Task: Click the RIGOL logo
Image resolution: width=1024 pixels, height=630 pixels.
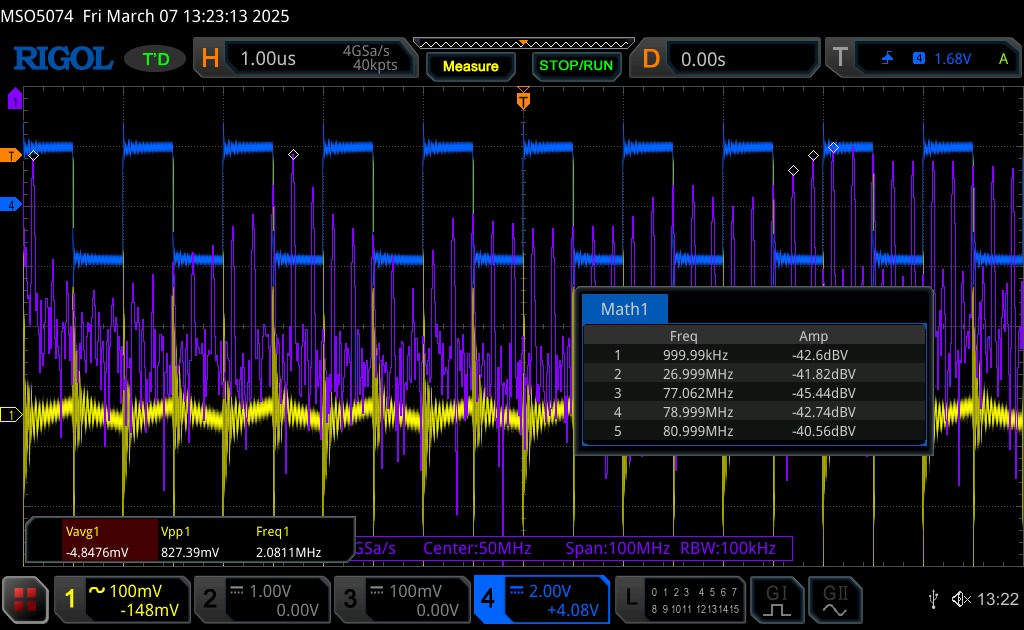Action: (x=62, y=59)
